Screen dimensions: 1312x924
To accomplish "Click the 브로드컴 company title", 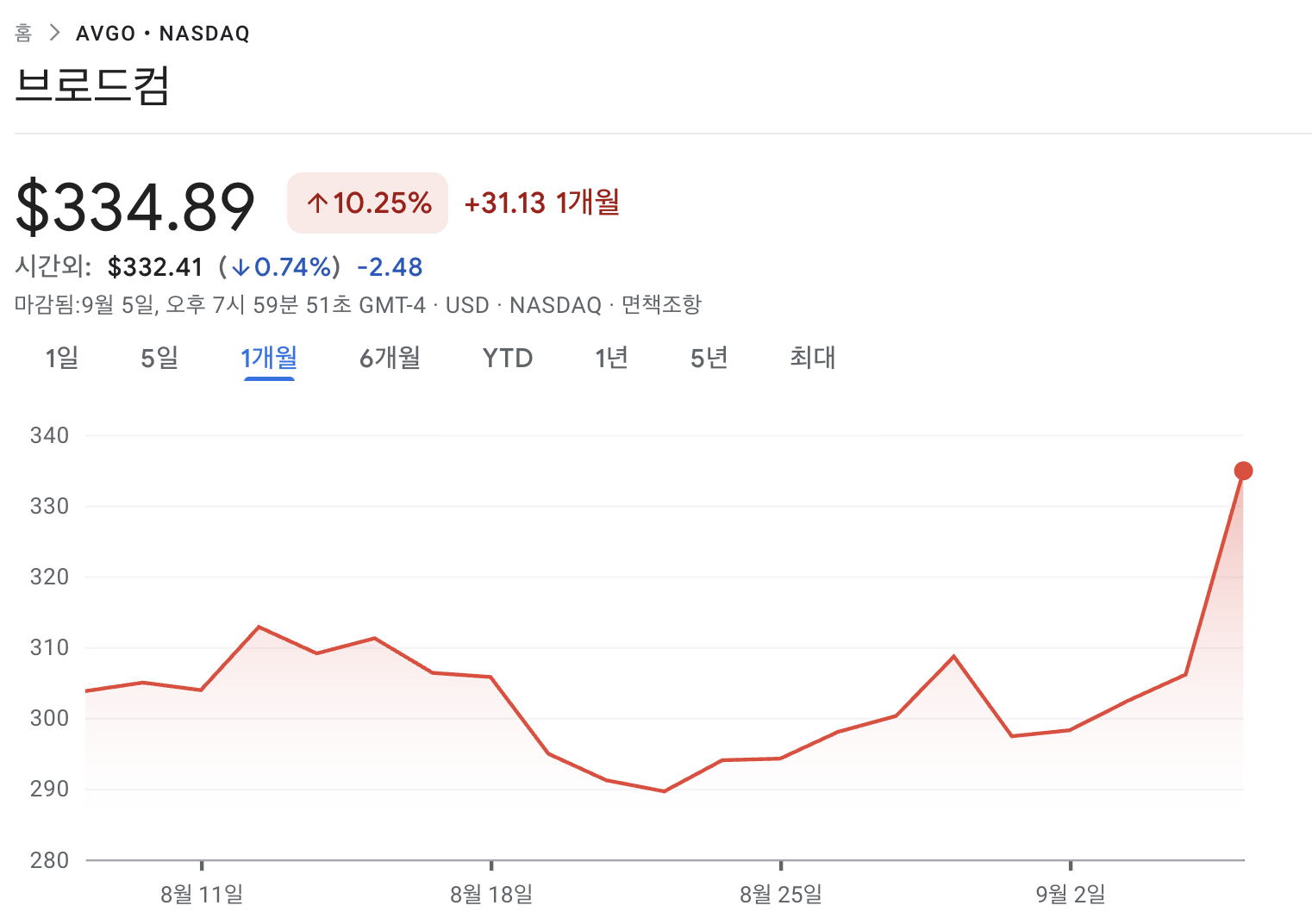I will click(92, 84).
